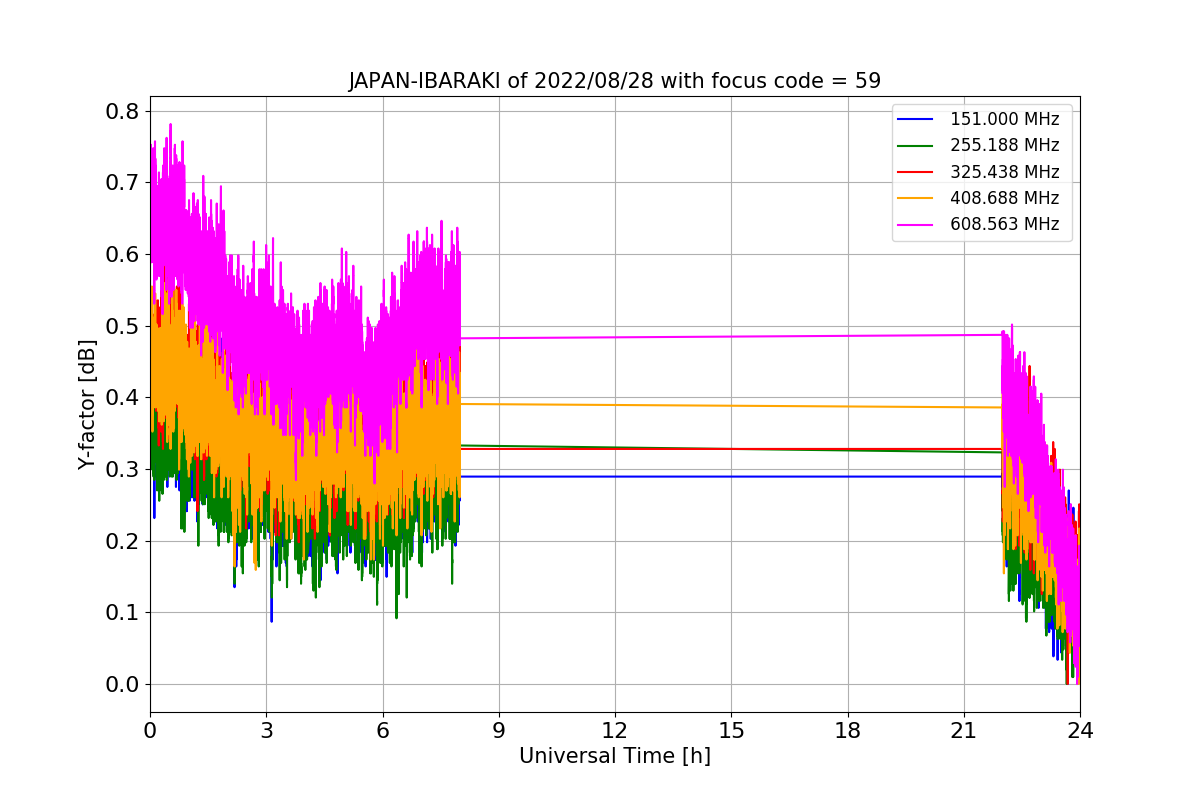Select the 151.000 MHz legend label
1200x800 pixels.
(1004, 119)
